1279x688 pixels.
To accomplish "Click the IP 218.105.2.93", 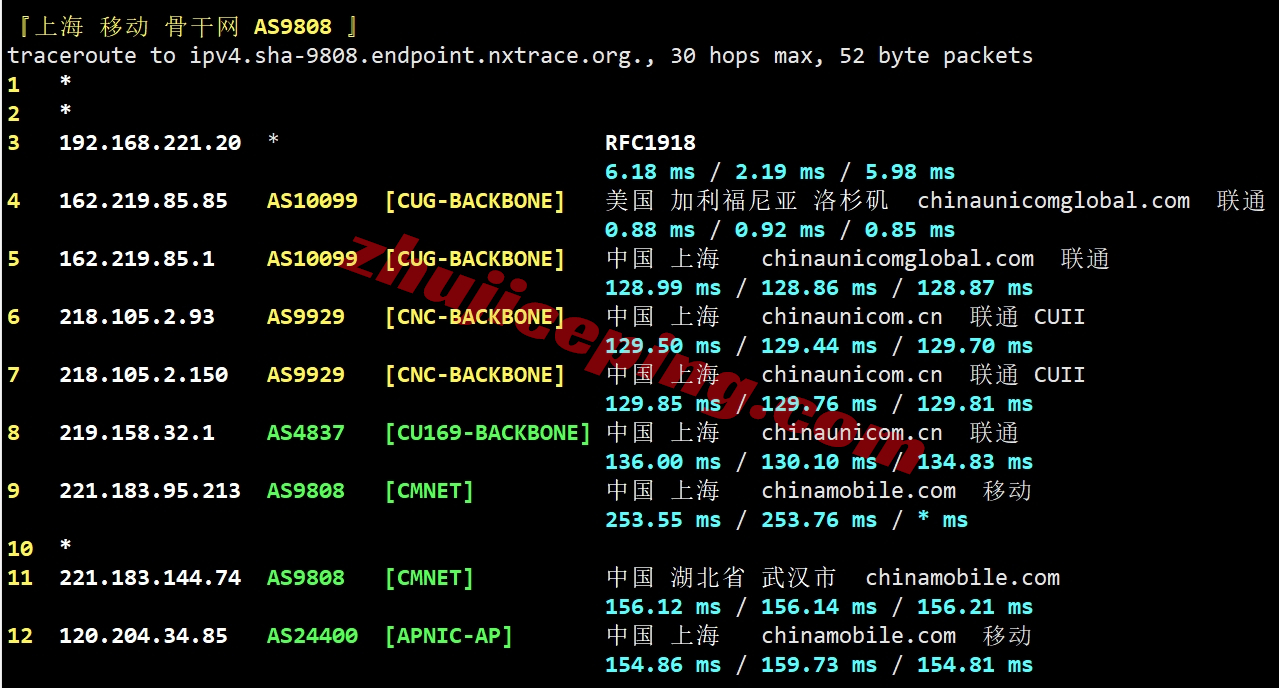I will [x=137, y=317].
